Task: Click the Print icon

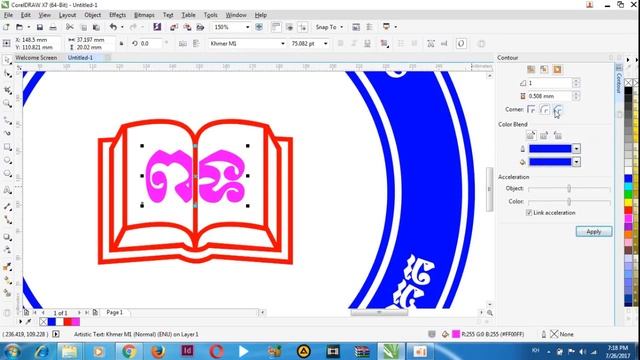Action: (53, 27)
